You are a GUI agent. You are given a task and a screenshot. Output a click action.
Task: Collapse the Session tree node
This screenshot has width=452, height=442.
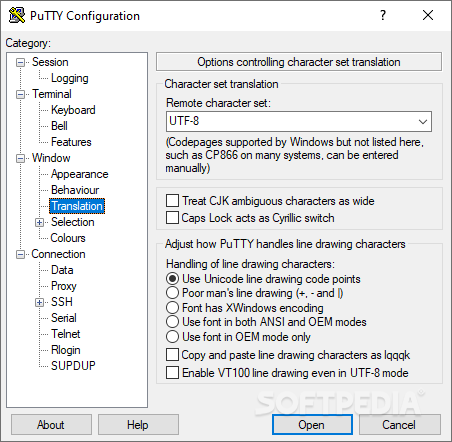click(x=21, y=62)
